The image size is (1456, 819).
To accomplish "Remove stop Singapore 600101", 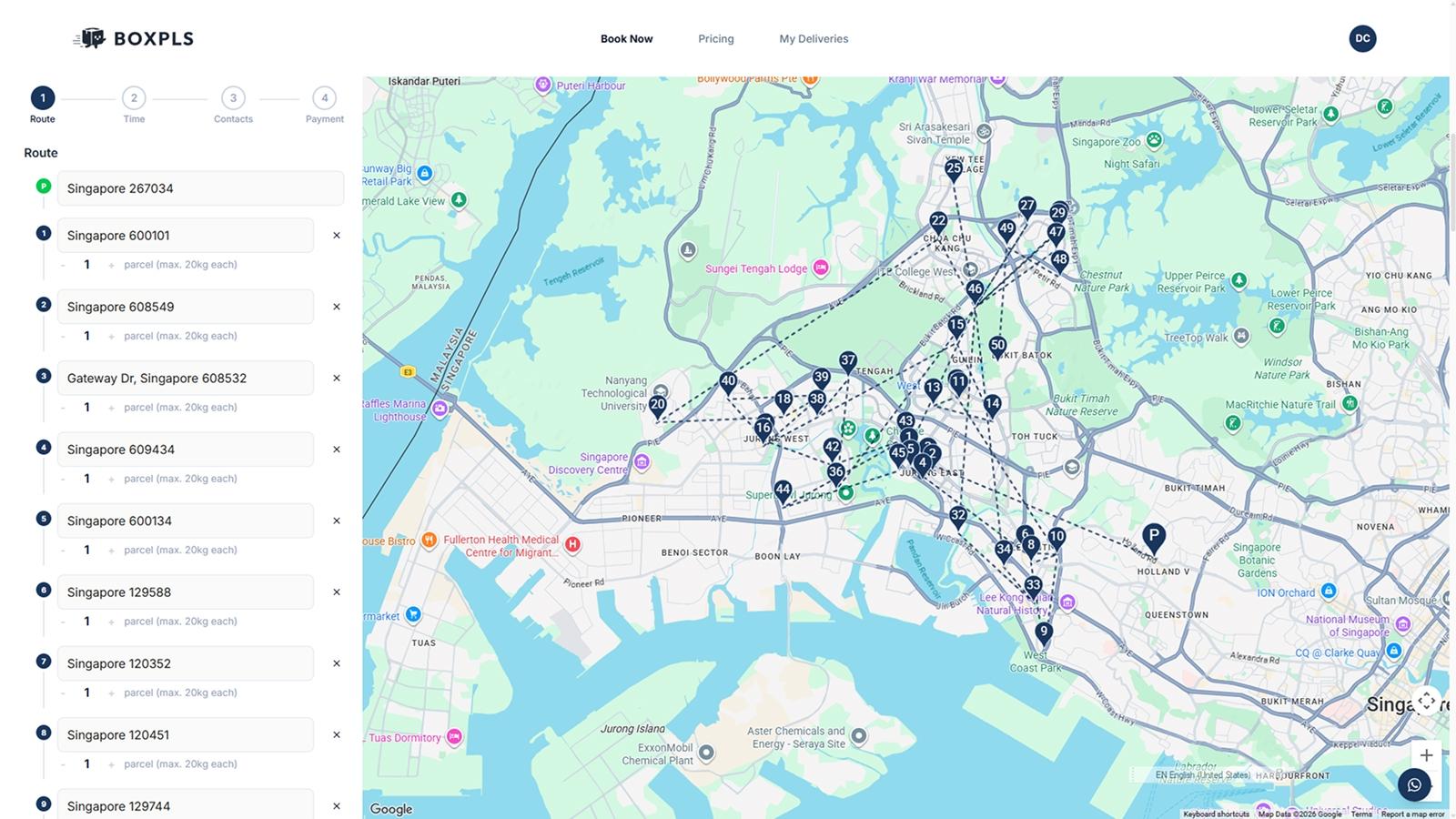I will [337, 236].
